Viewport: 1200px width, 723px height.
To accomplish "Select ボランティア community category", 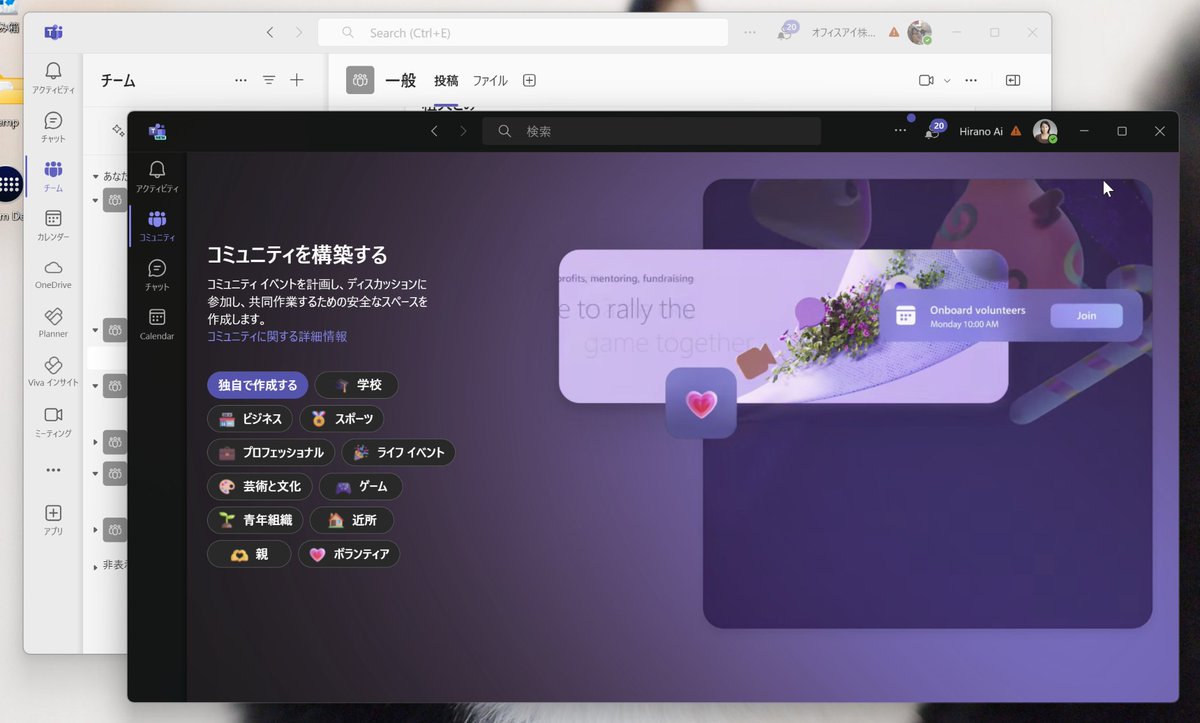I will pos(349,554).
